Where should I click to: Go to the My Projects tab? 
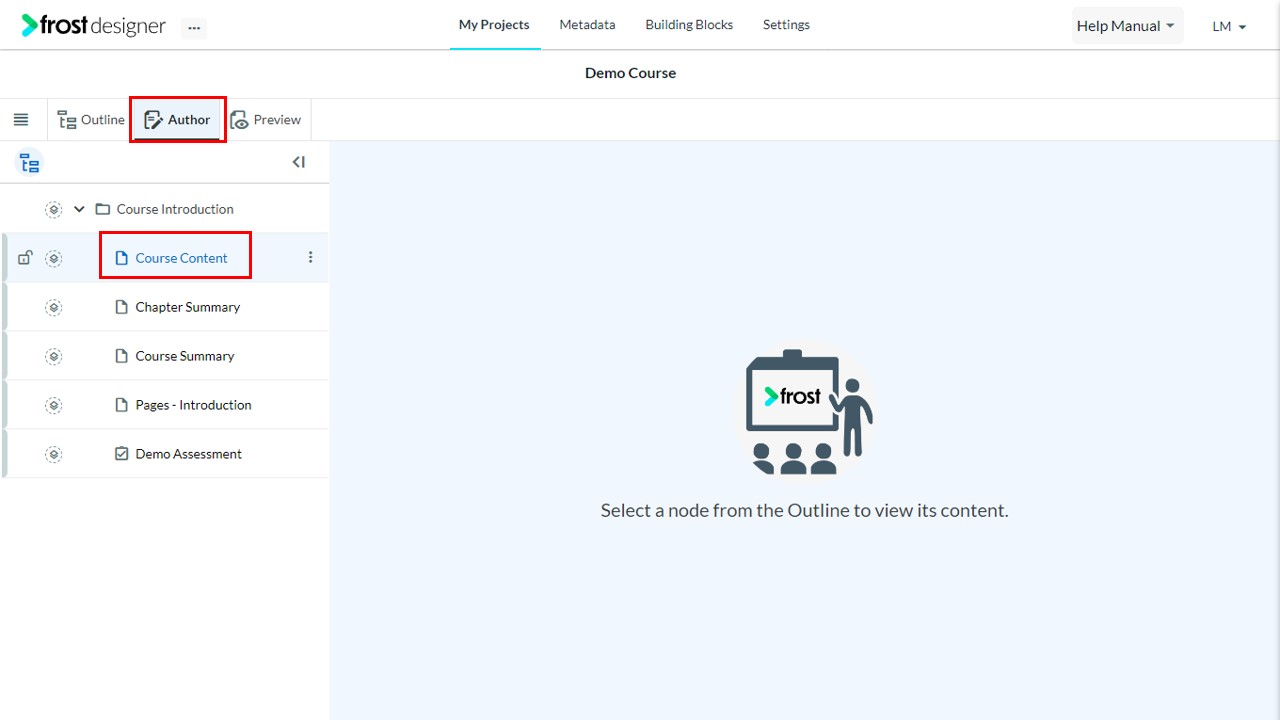[494, 25]
